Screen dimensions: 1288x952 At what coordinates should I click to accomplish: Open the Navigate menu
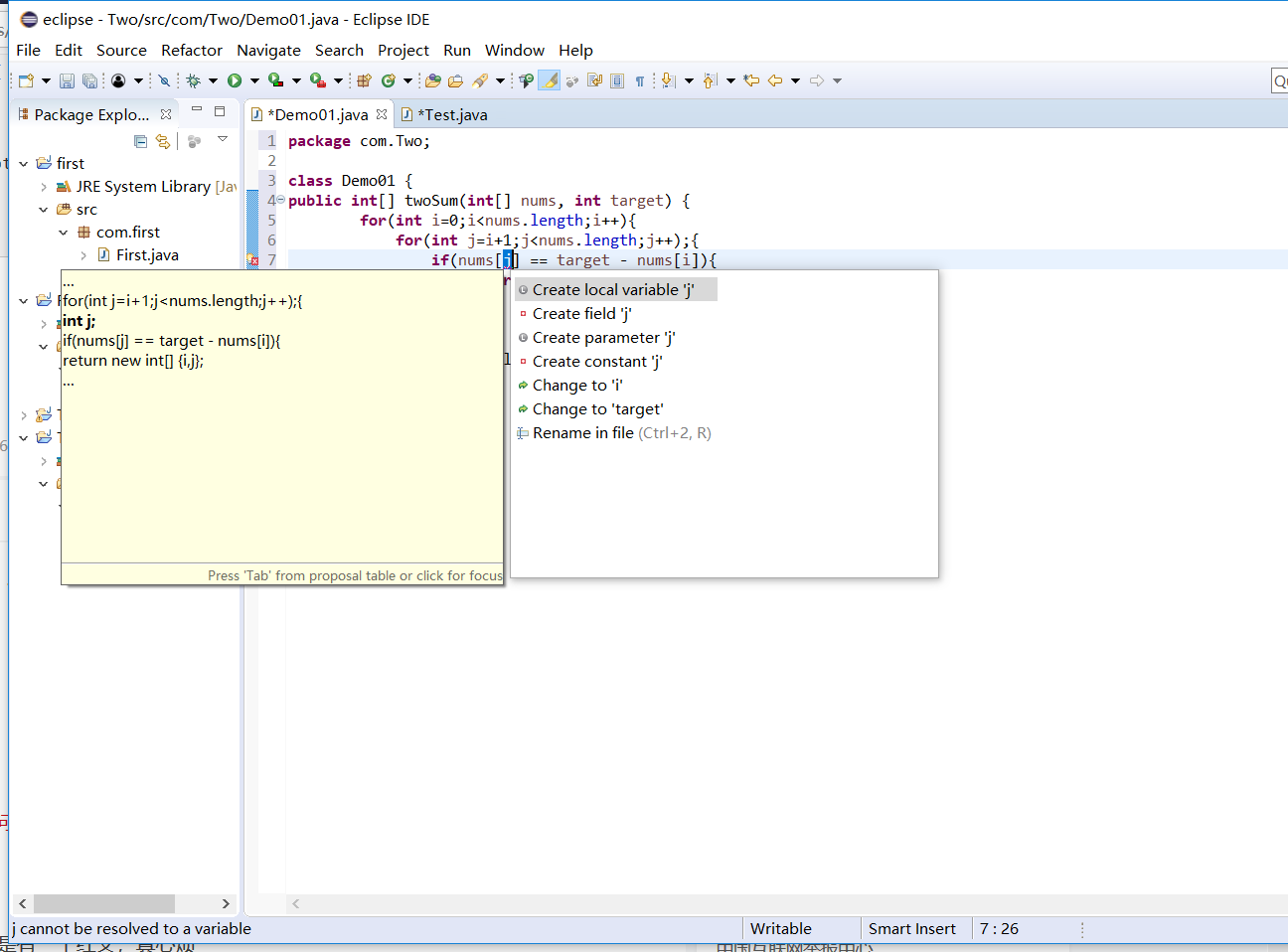pos(268,50)
